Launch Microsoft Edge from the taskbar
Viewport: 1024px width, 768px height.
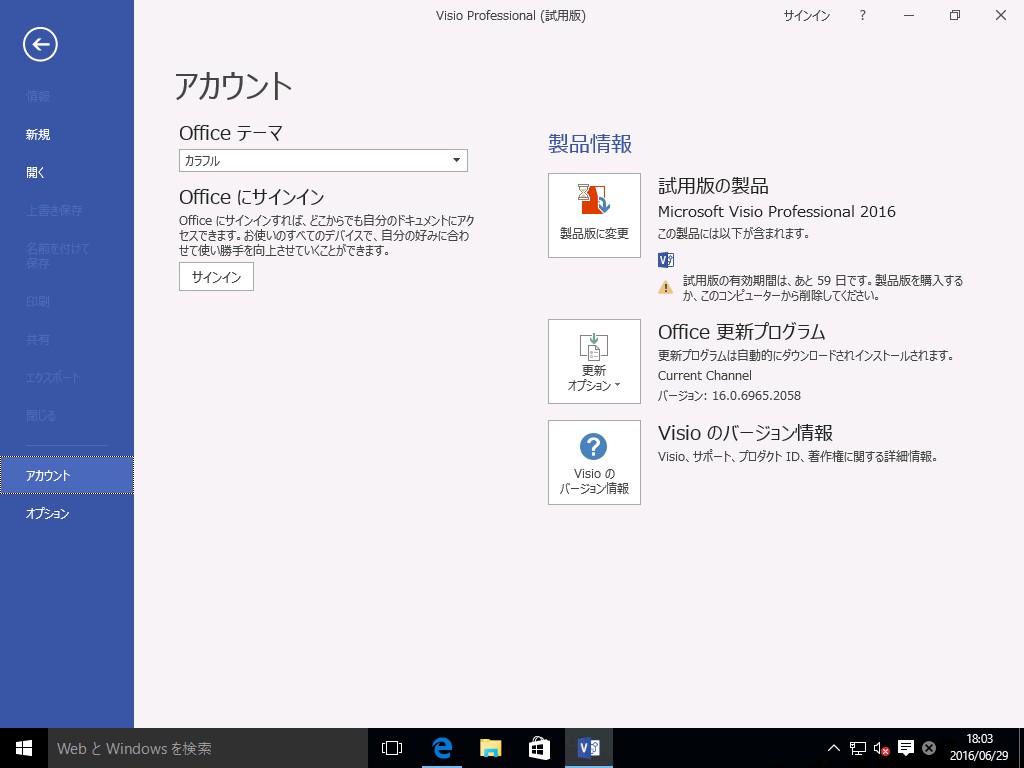442,748
